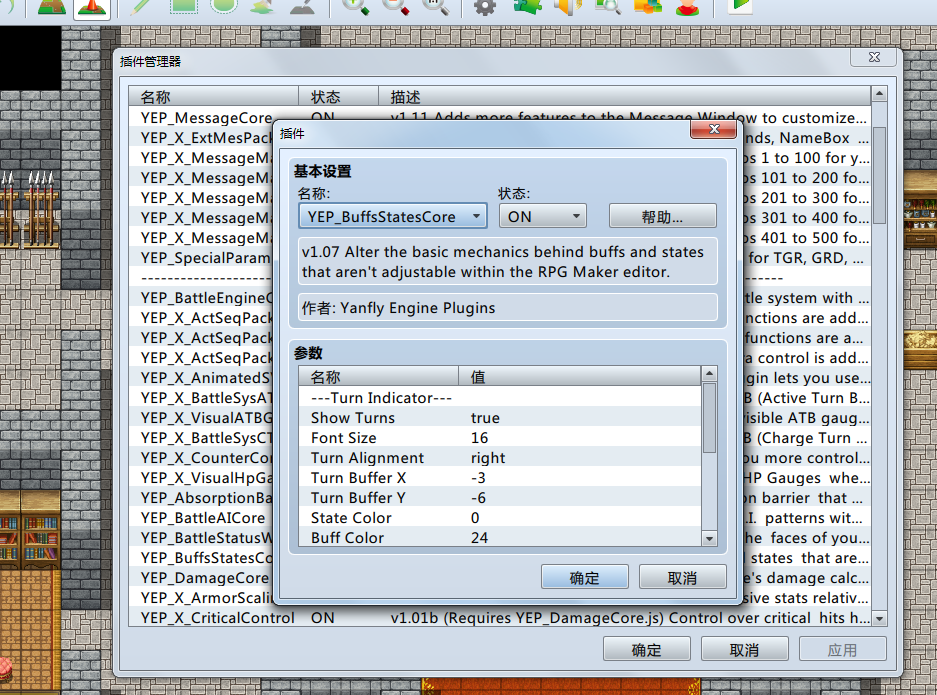Select the Turn Buffer Y parameter

tap(500, 498)
